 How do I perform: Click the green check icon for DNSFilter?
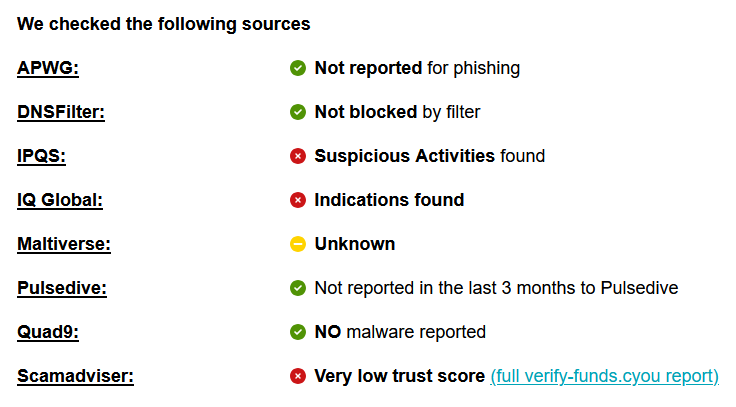298,112
